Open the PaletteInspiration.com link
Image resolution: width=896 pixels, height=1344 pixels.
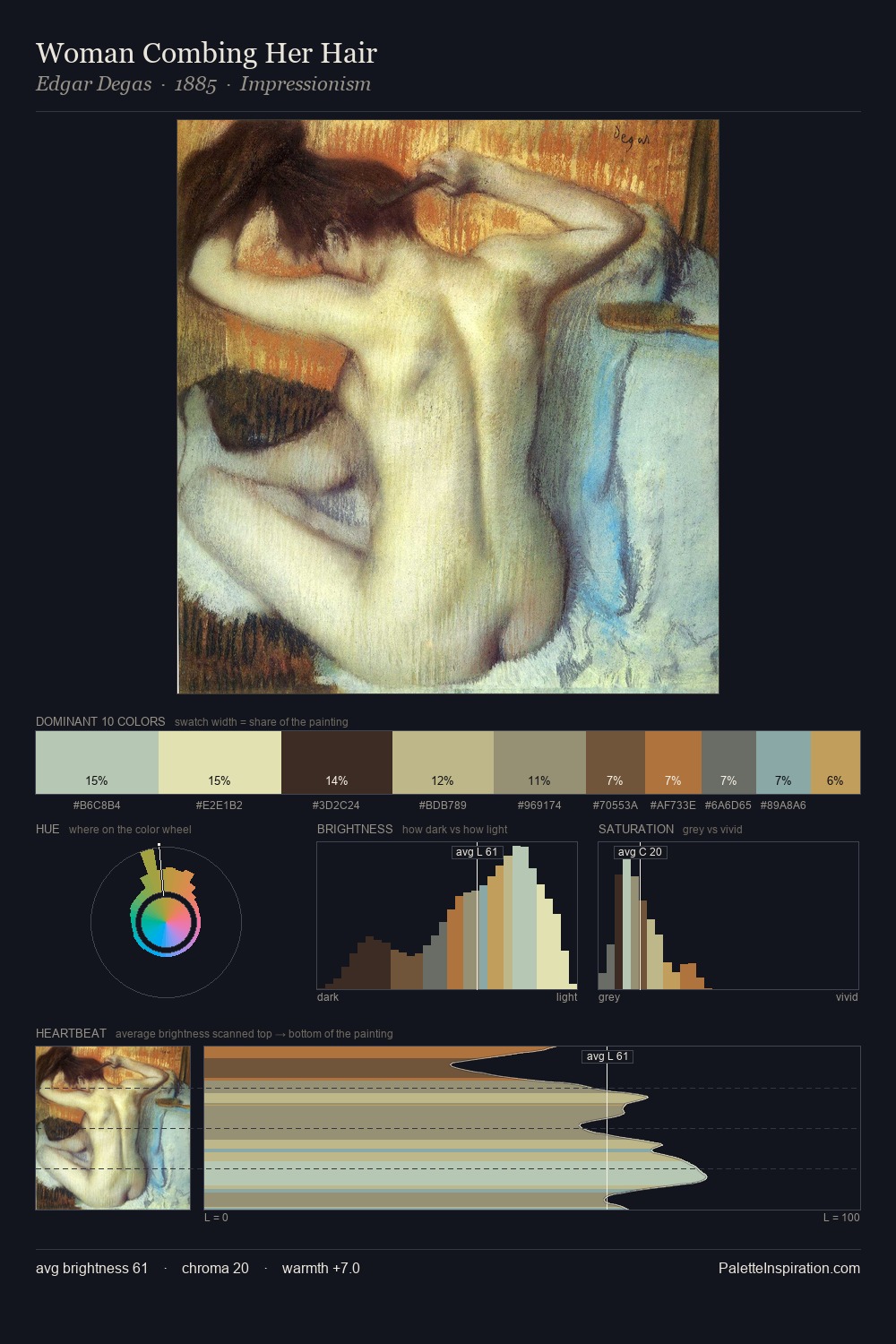789,1268
